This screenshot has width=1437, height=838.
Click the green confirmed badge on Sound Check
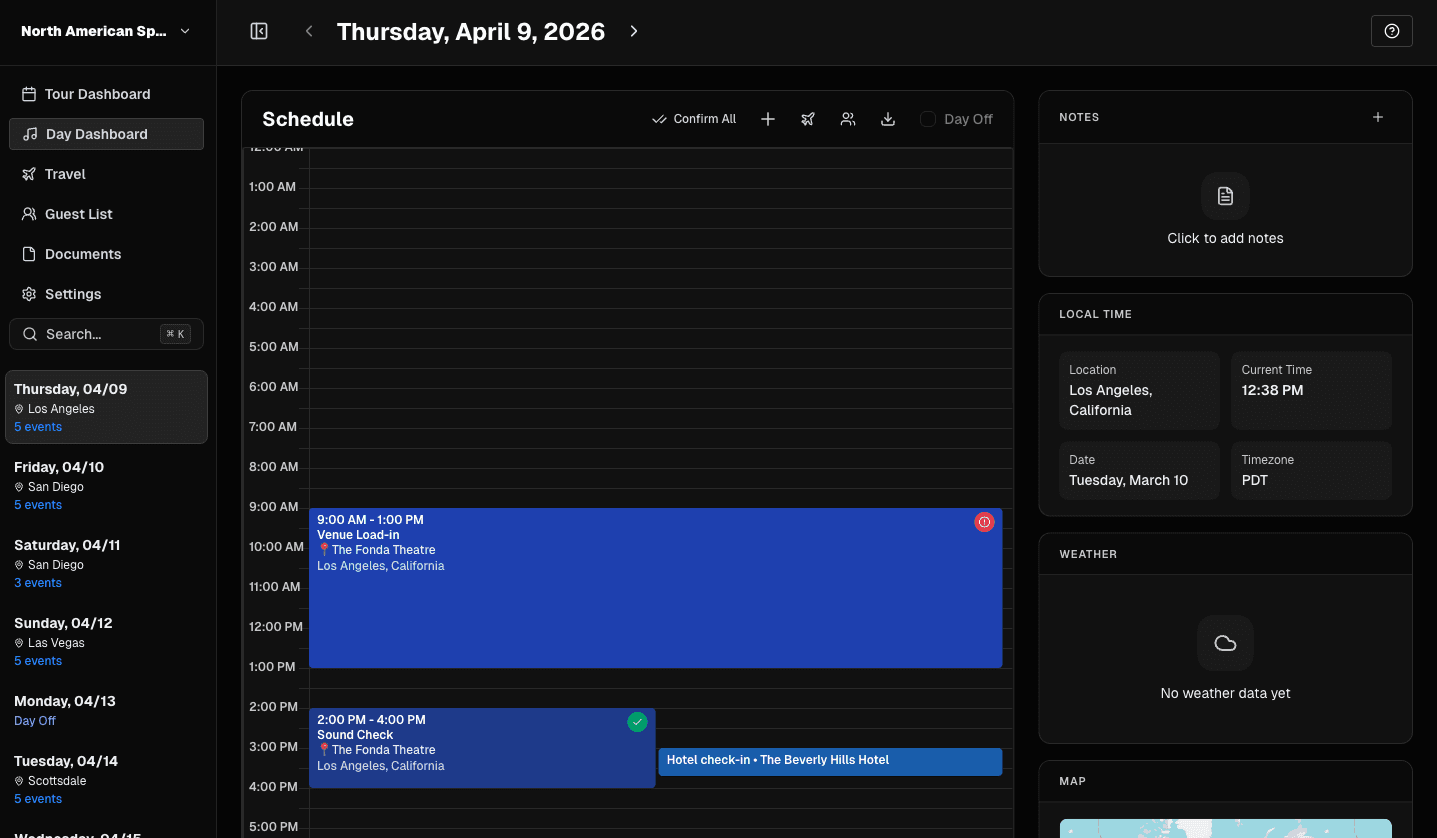(637, 721)
